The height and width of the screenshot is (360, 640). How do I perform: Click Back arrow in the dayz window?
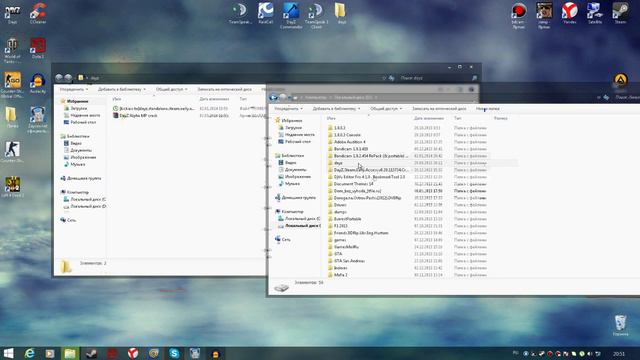point(59,78)
